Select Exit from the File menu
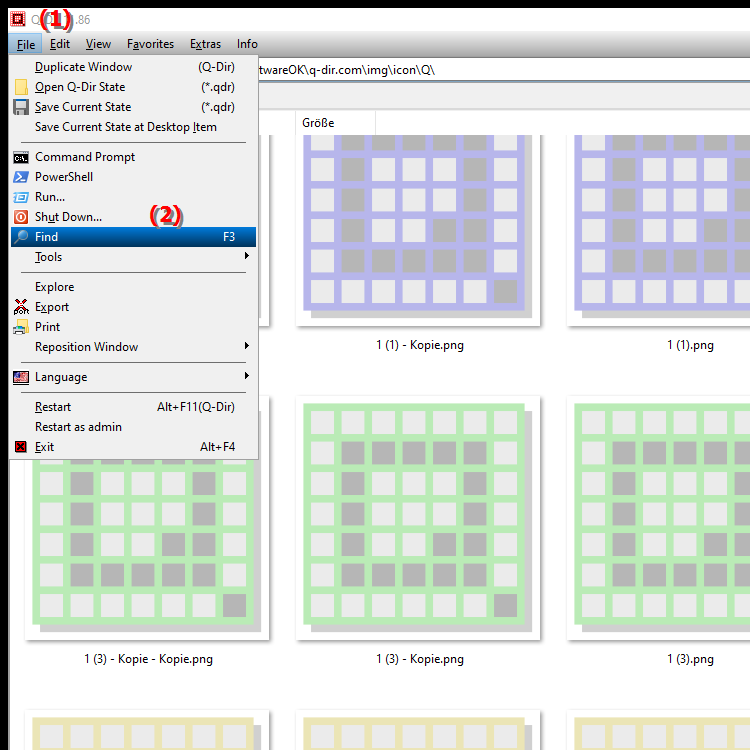 click(133, 447)
